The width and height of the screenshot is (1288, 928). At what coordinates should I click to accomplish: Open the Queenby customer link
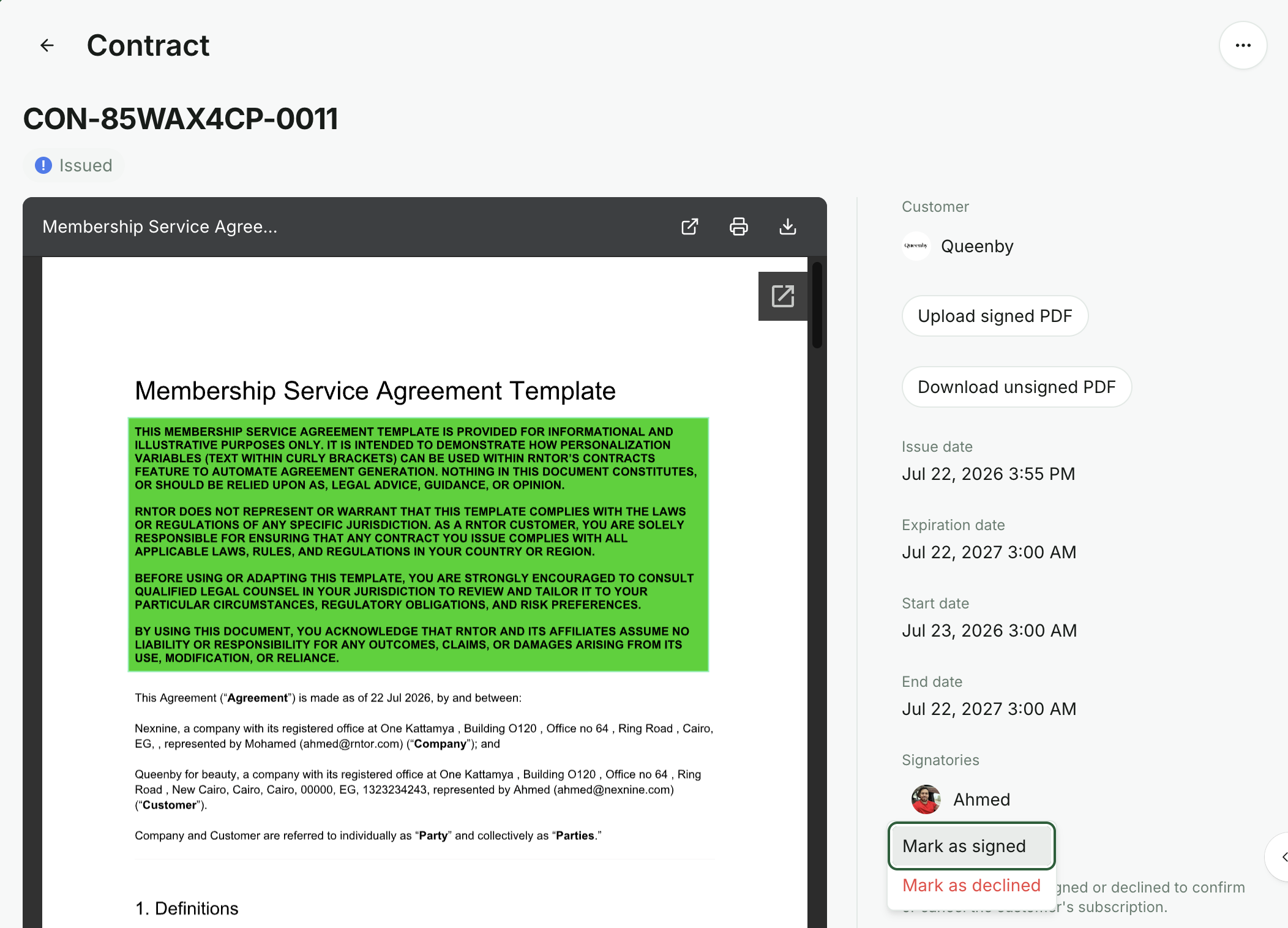point(977,246)
